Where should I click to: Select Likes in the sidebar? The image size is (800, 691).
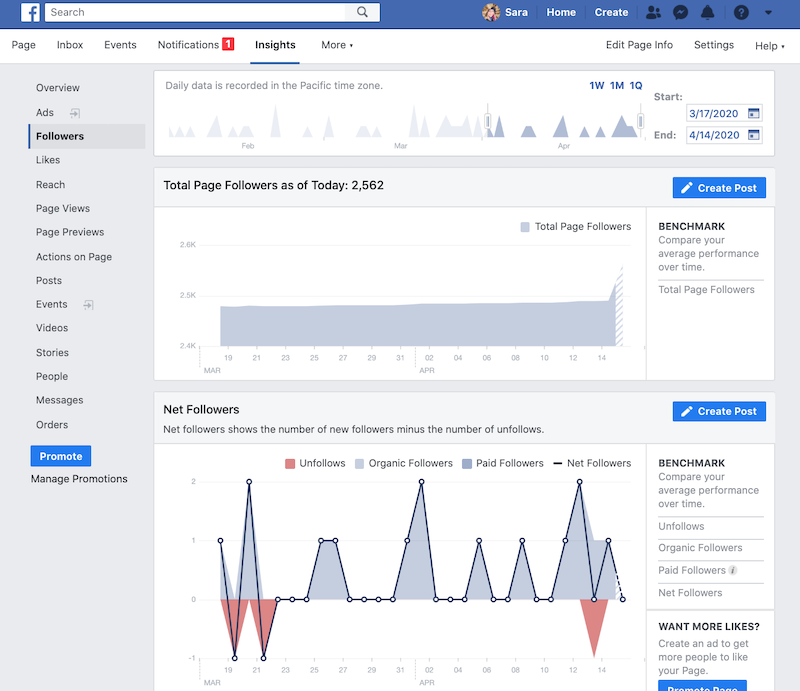coord(48,160)
